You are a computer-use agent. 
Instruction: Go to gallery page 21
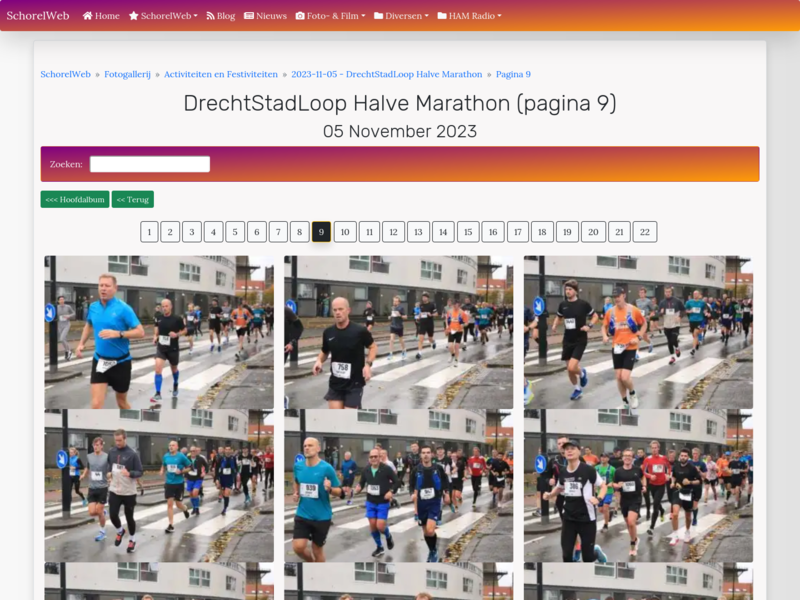click(x=619, y=232)
